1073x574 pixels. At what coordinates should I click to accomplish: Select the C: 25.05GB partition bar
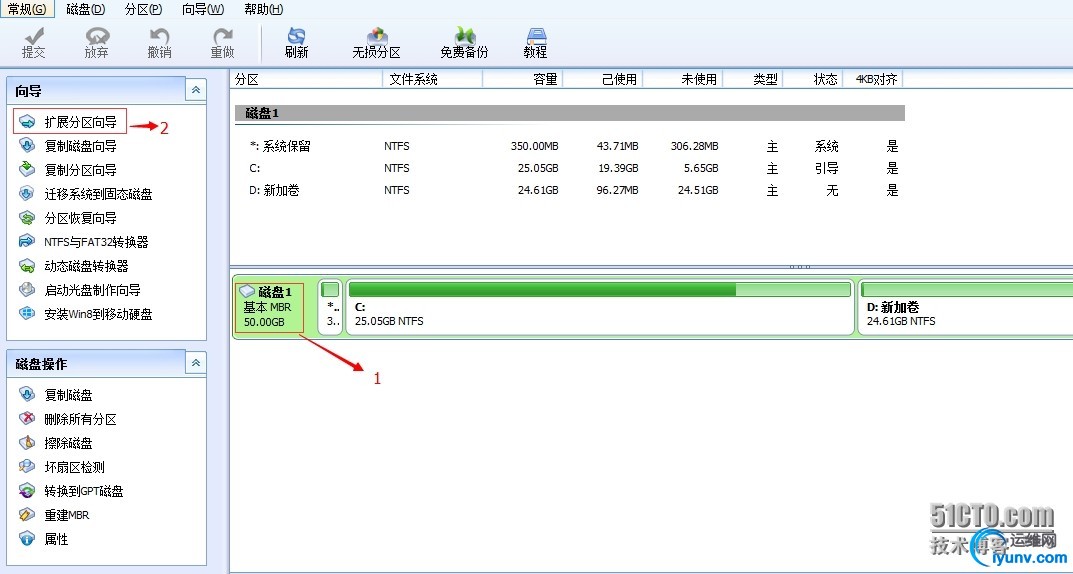click(x=600, y=307)
